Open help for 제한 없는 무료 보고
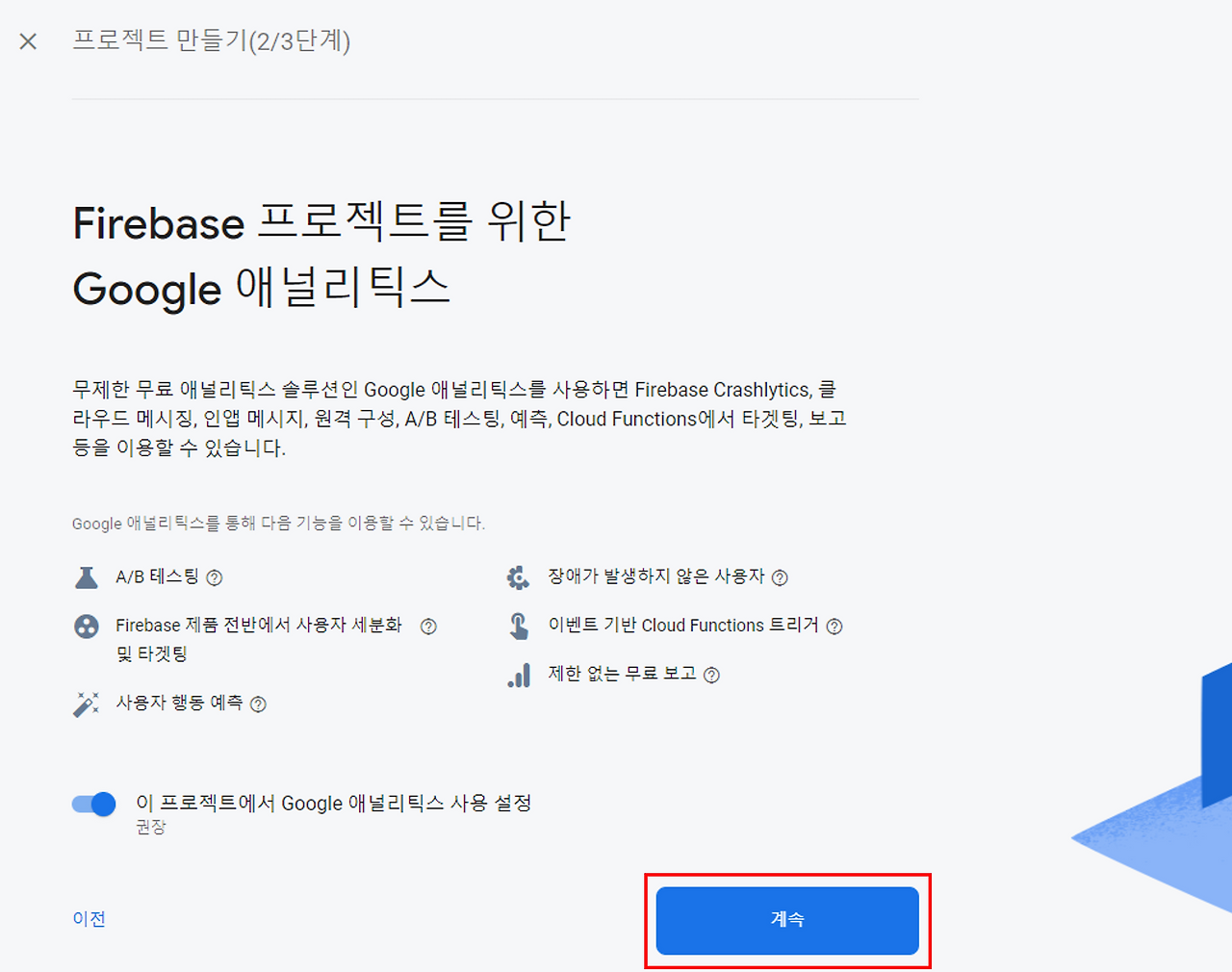 (711, 676)
